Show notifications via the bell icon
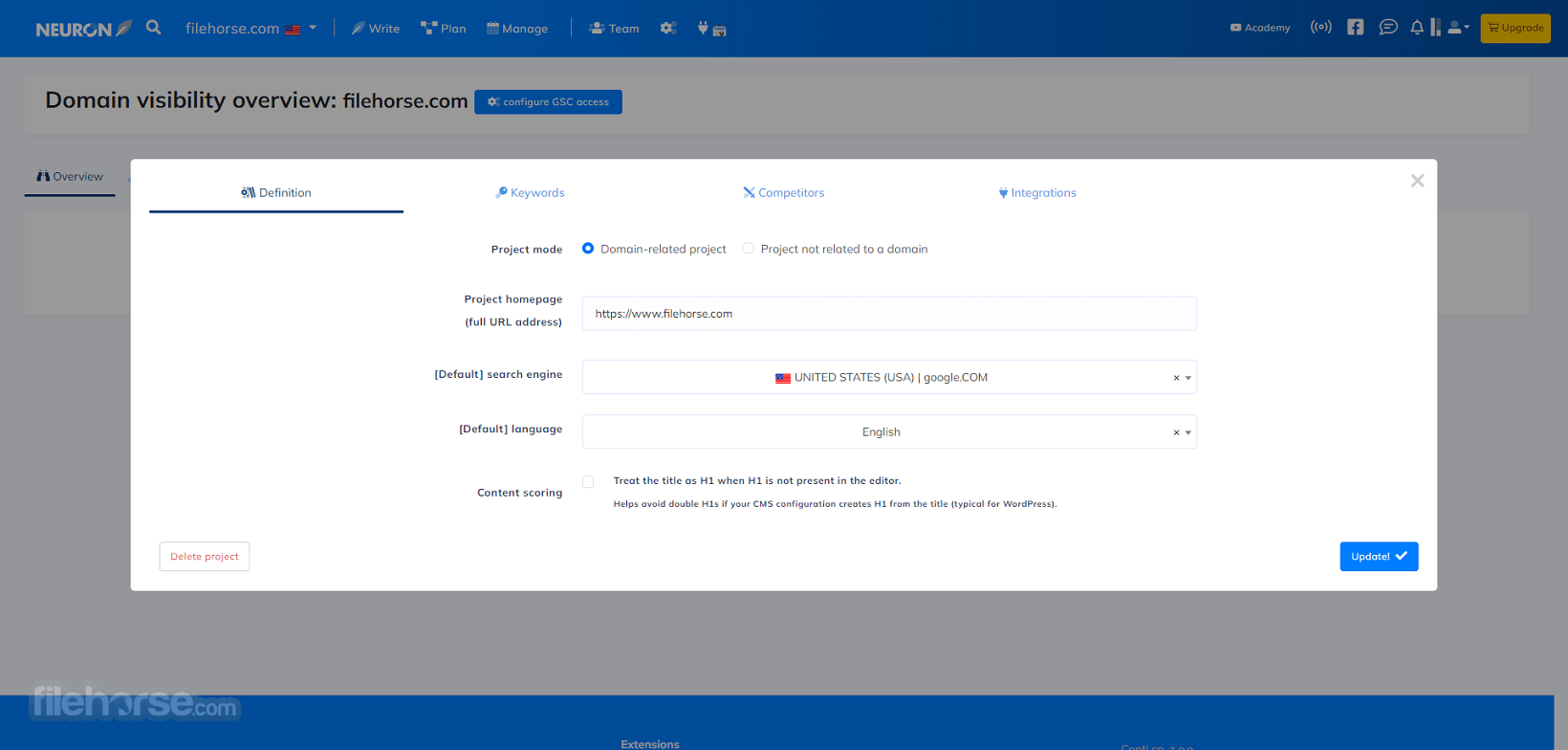This screenshot has height=750, width=1568. [x=1417, y=28]
